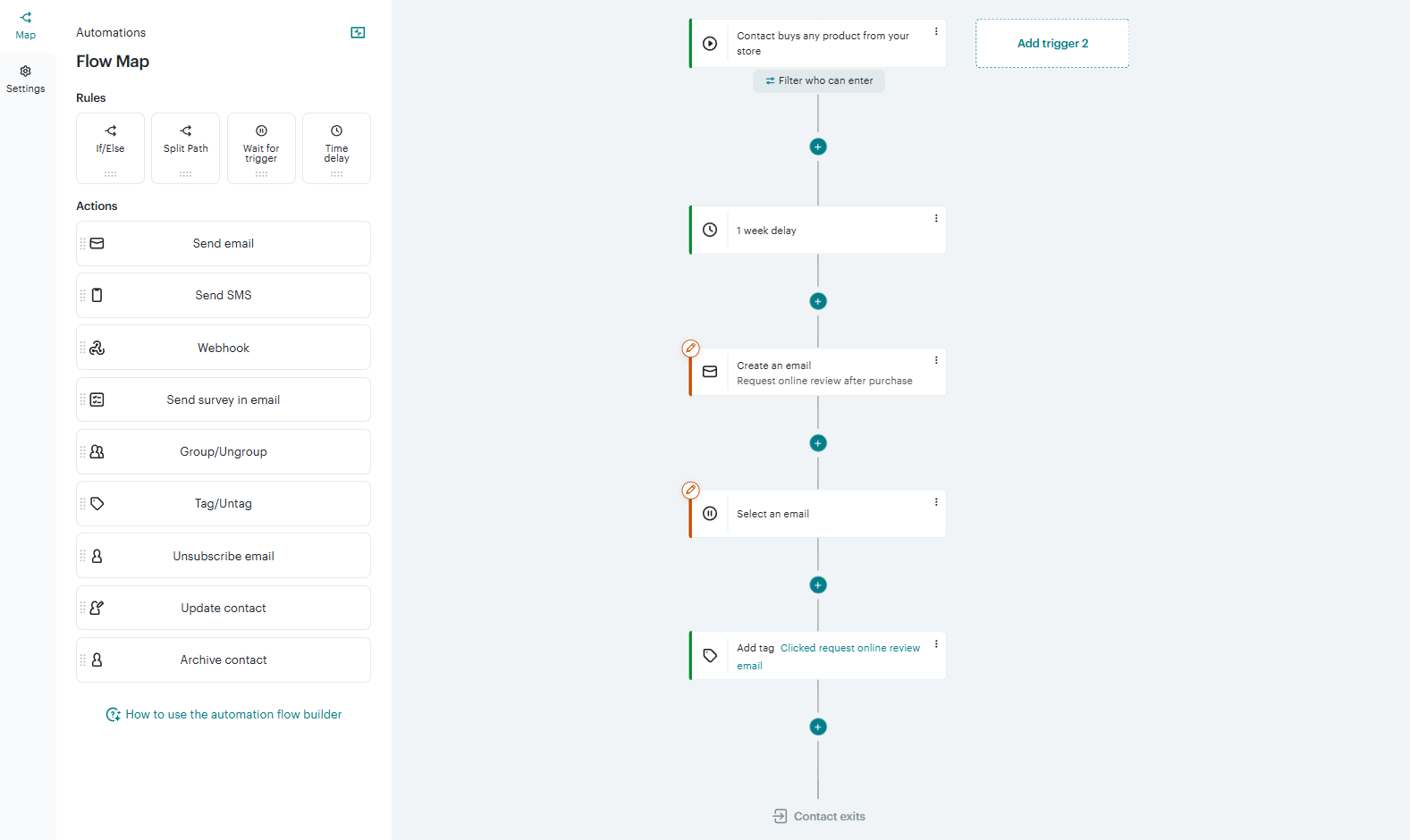This screenshot has width=1410, height=840.
Task: Click the Add trigger 2 button
Action: 1052,43
